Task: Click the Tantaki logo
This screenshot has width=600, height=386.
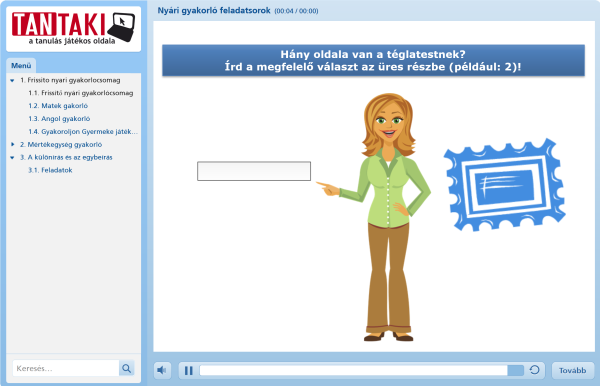Action: (x=73, y=28)
